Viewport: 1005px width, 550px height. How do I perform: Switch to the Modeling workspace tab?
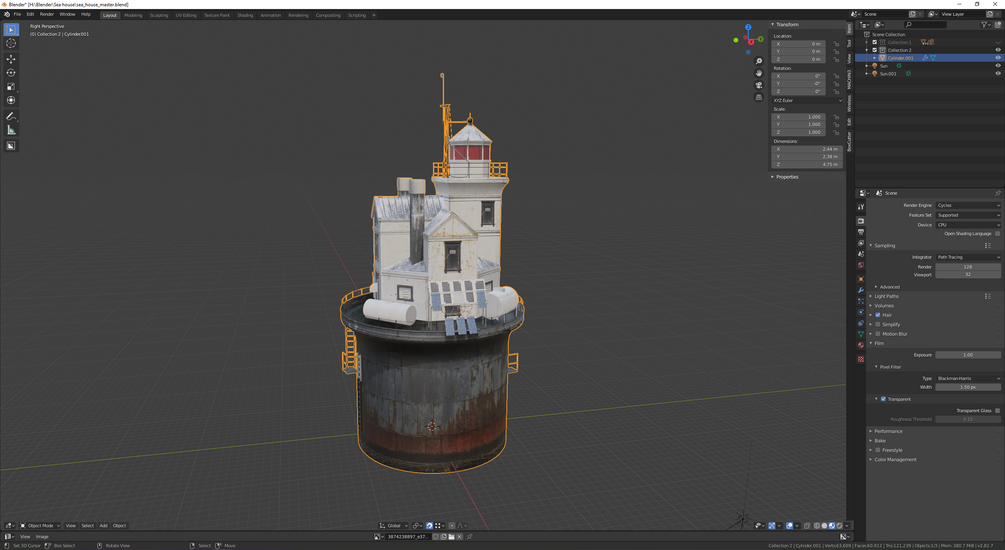[133, 15]
